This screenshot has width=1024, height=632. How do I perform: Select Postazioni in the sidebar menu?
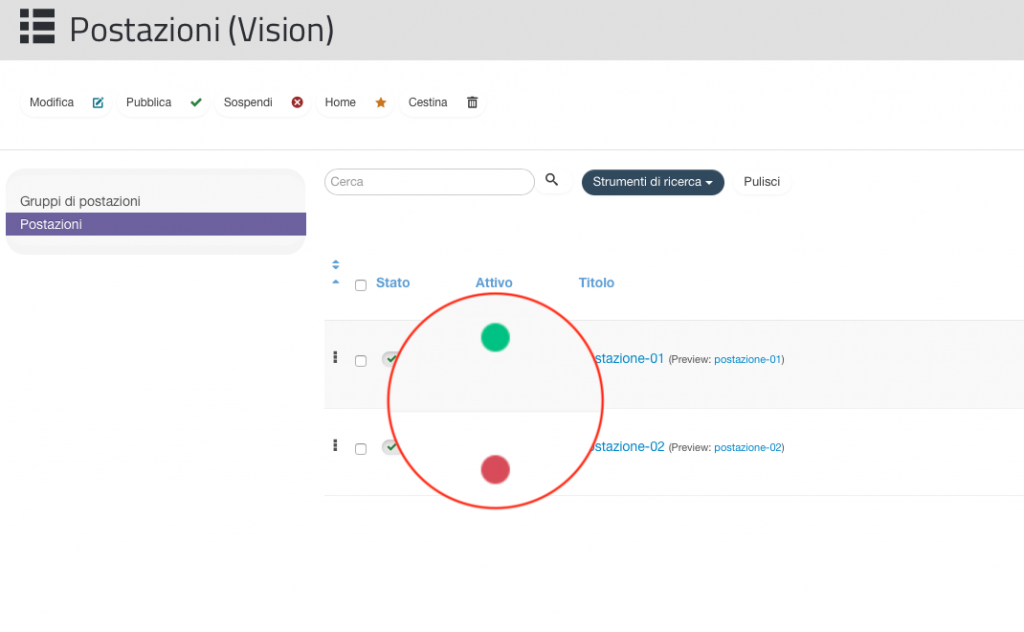click(x=156, y=224)
